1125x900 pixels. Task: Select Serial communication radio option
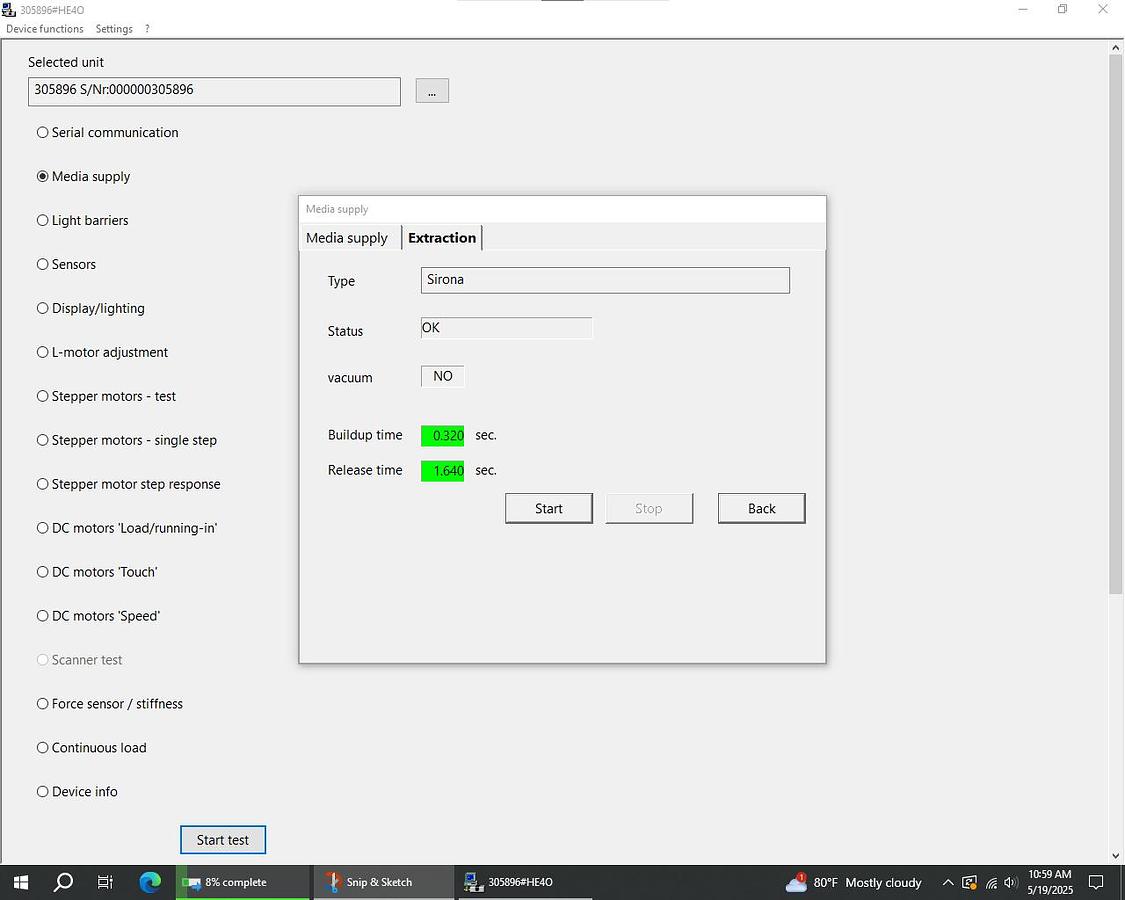point(43,132)
